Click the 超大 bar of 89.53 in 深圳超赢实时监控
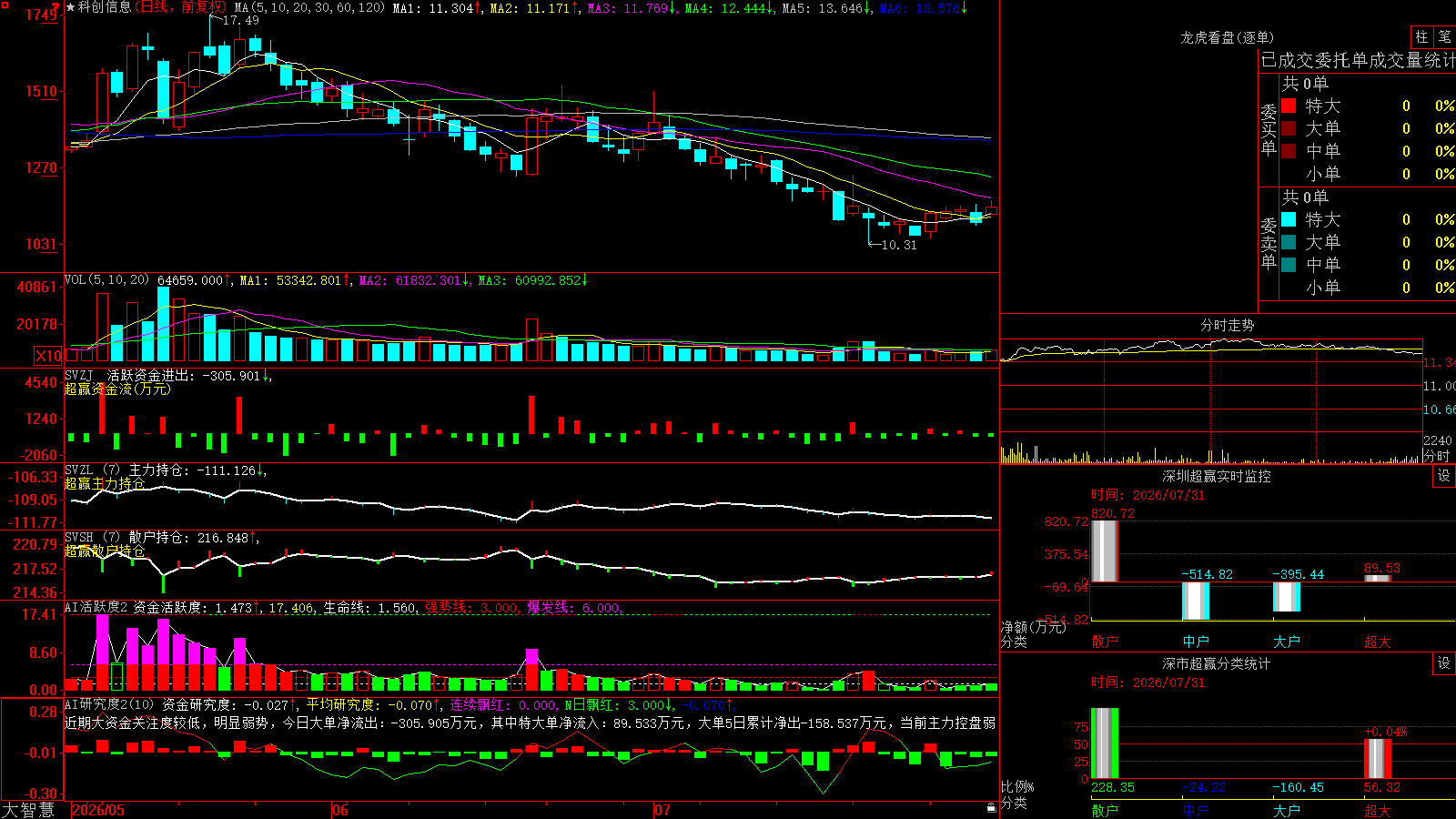1456x819 pixels. coord(1378,579)
